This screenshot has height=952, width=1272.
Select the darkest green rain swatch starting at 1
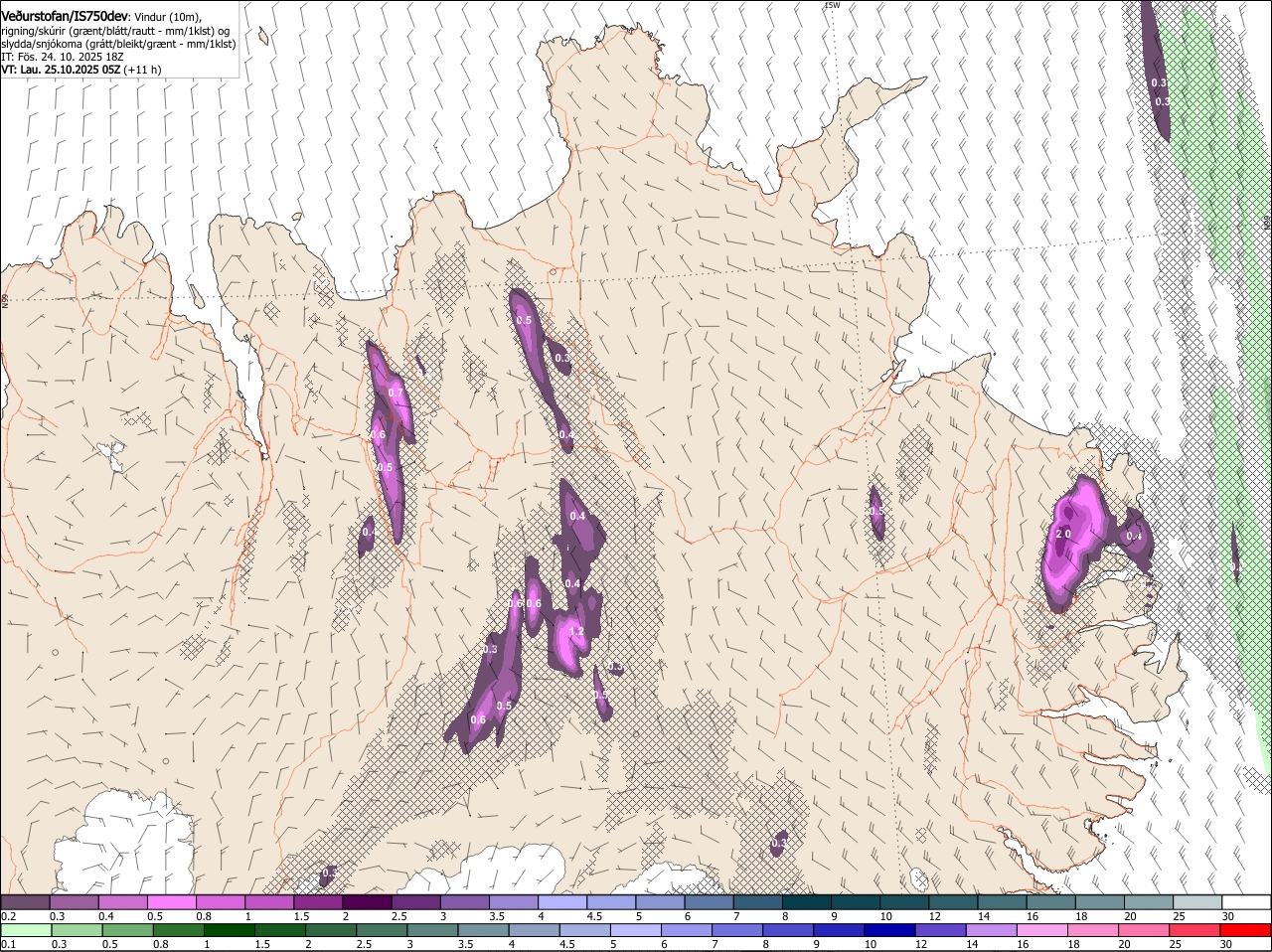[x=229, y=930]
